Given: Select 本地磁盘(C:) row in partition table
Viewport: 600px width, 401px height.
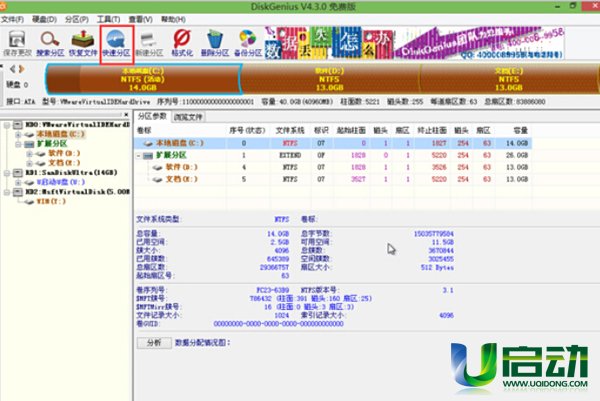Looking at the screenshot, I should coord(333,143).
